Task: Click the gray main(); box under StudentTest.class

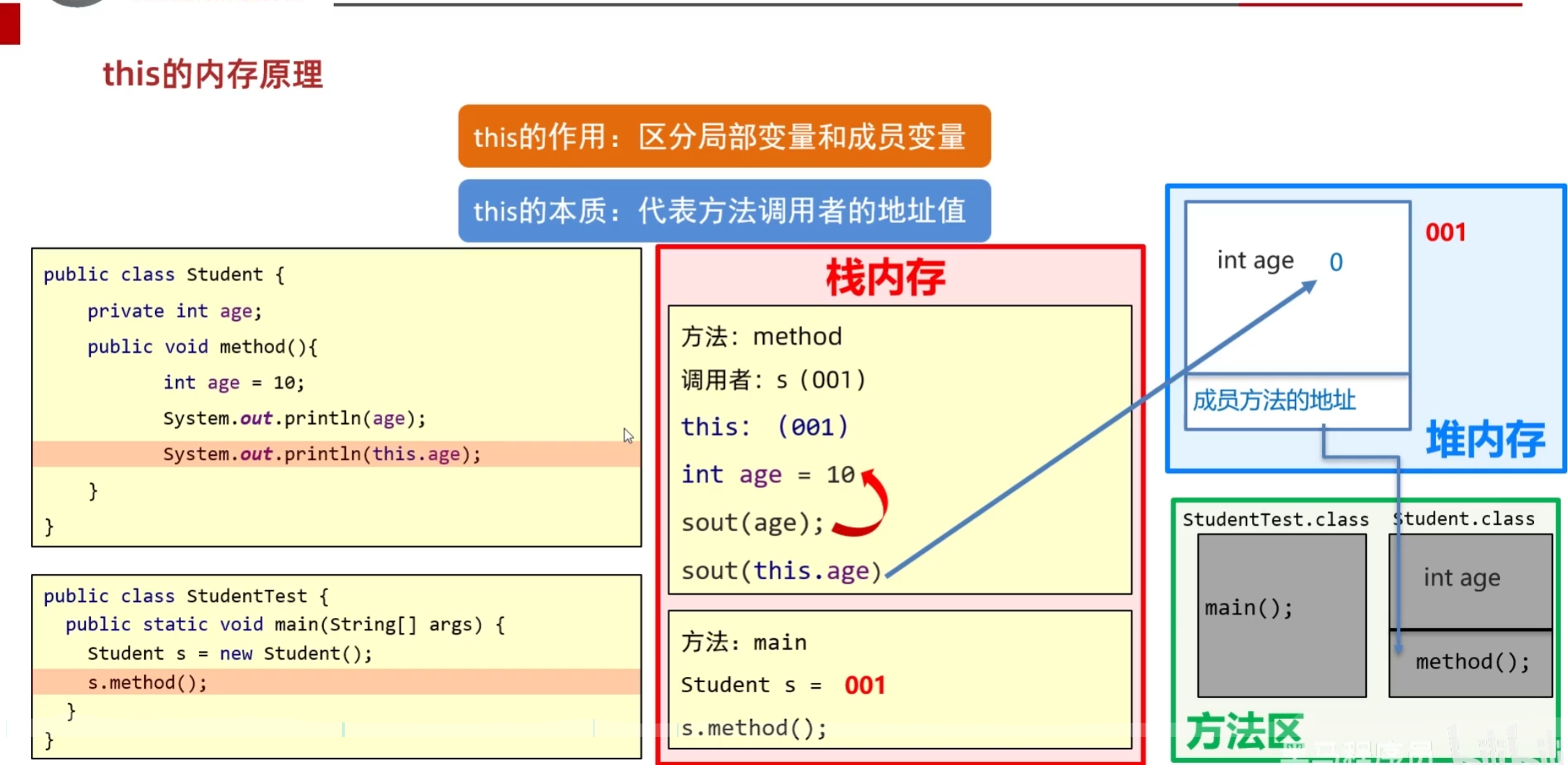Action: (1281, 615)
